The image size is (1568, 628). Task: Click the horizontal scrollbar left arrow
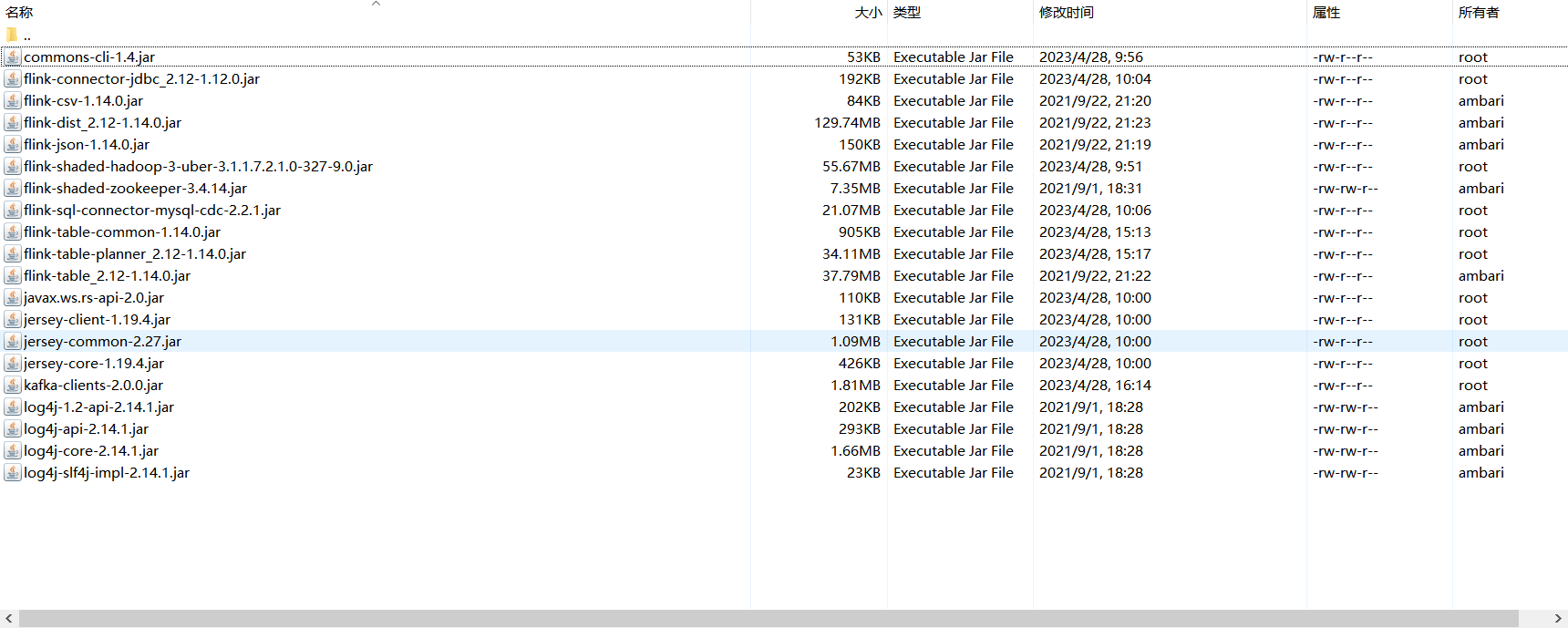click(x=9, y=619)
